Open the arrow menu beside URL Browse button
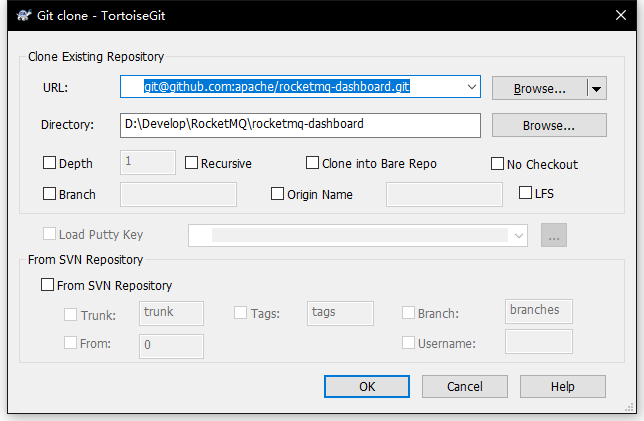Viewport: 644px width, 421px height. coord(597,88)
